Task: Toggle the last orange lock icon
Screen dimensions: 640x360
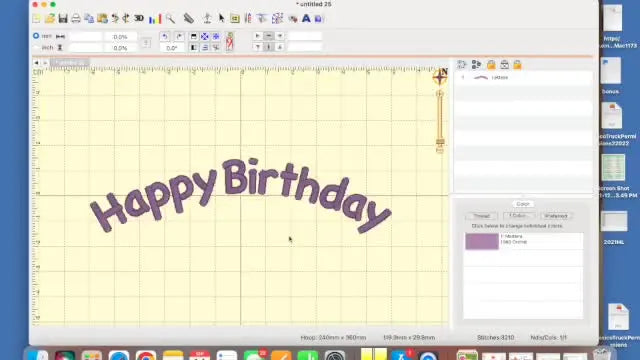Action: pyautogui.click(x=518, y=64)
